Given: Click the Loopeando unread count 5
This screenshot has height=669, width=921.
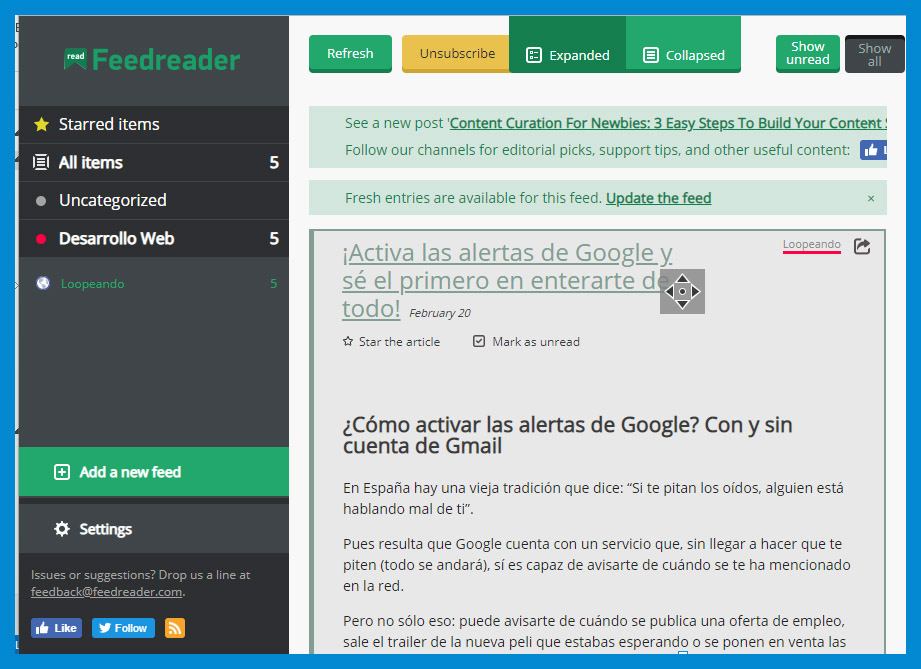Looking at the screenshot, I should (274, 284).
